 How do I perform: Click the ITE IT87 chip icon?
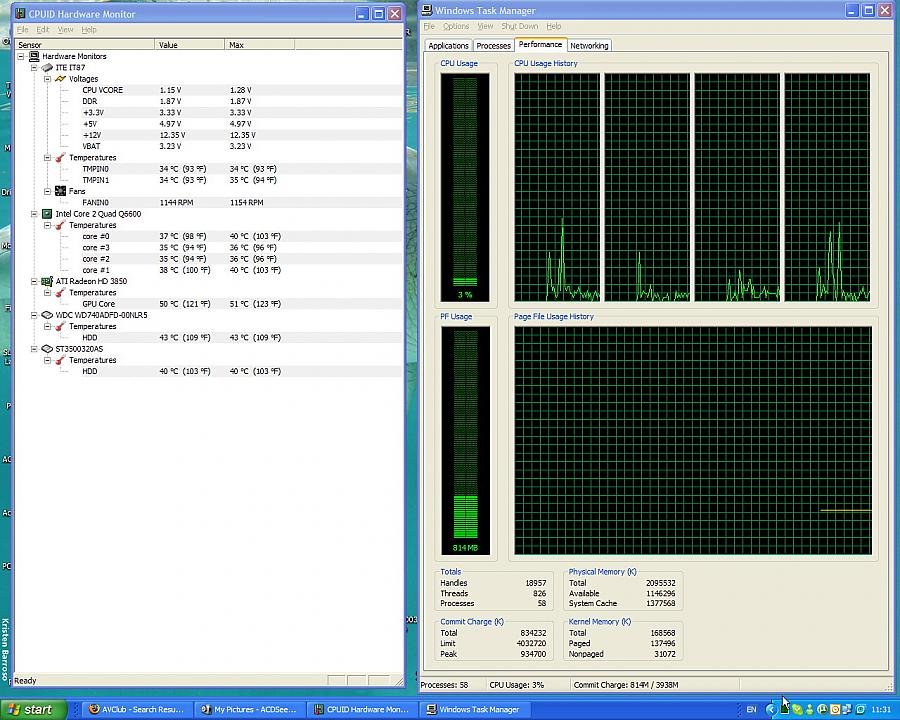(47, 68)
